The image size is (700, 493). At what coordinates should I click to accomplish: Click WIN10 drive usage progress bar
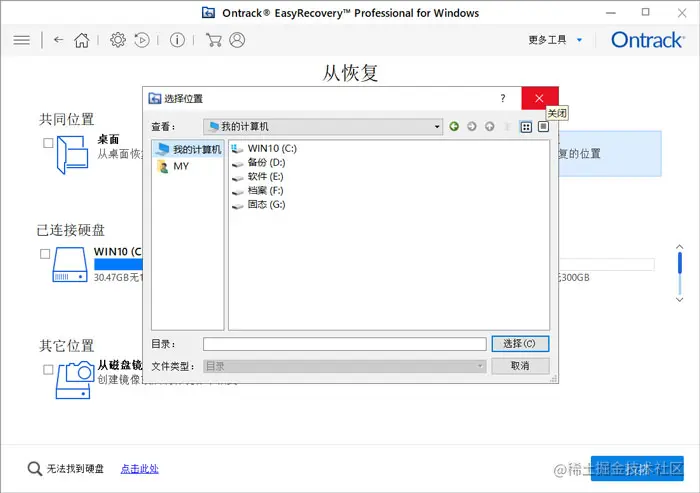(x=118, y=264)
